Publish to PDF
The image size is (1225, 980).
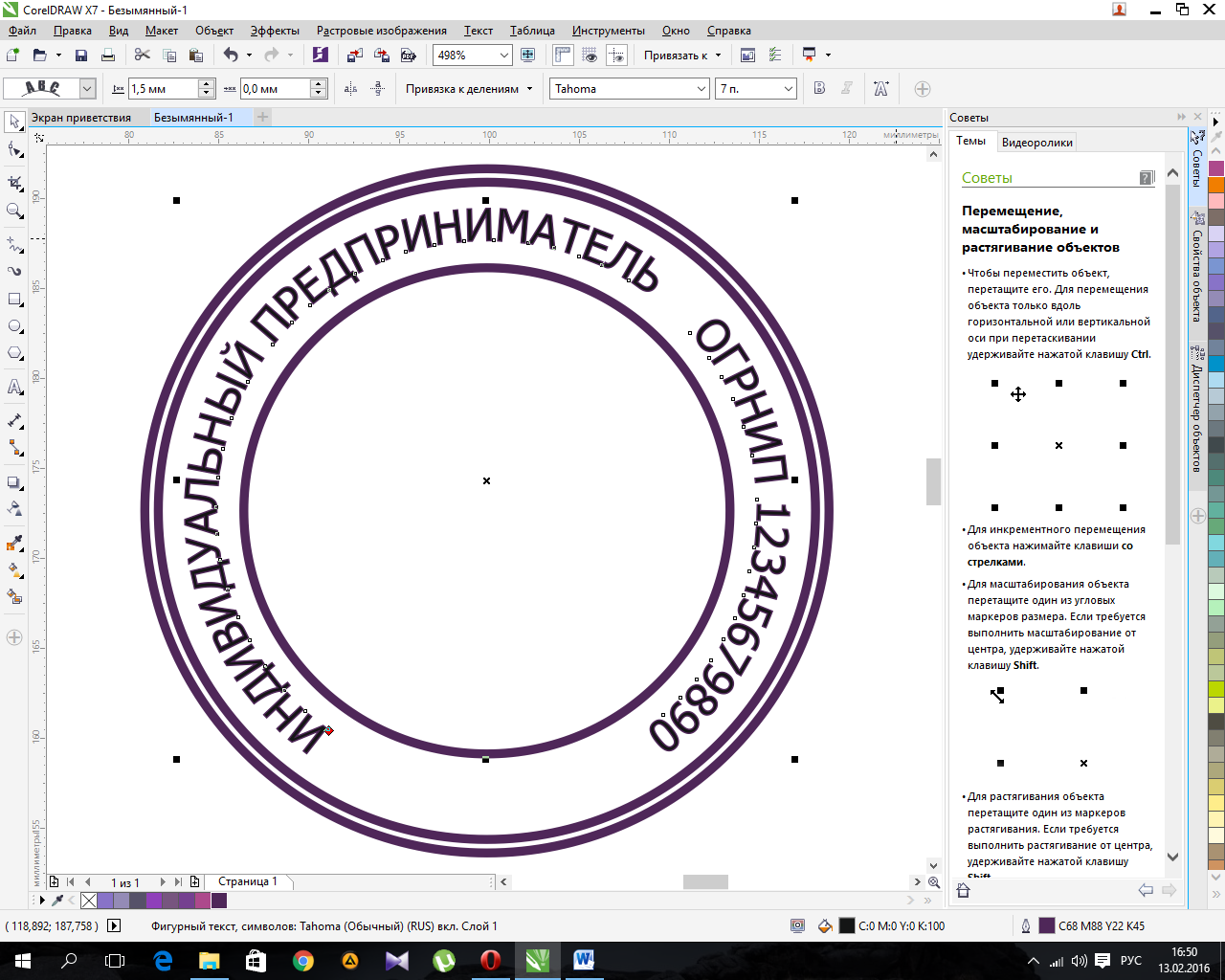[x=409, y=56]
